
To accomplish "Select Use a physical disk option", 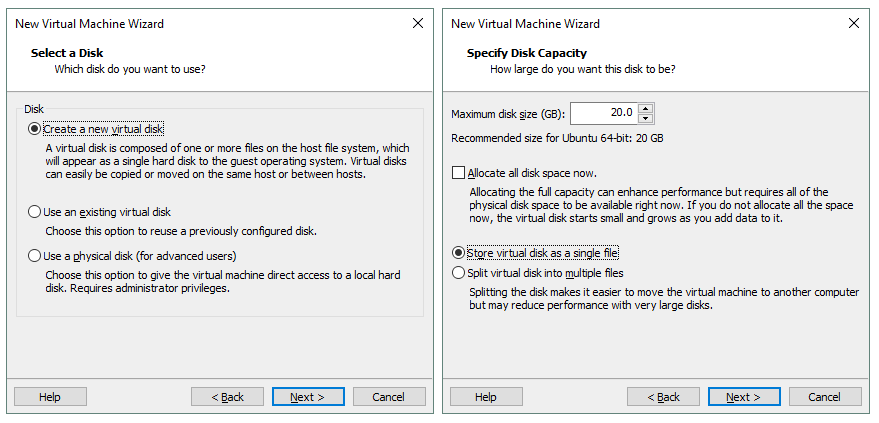I will [36, 255].
